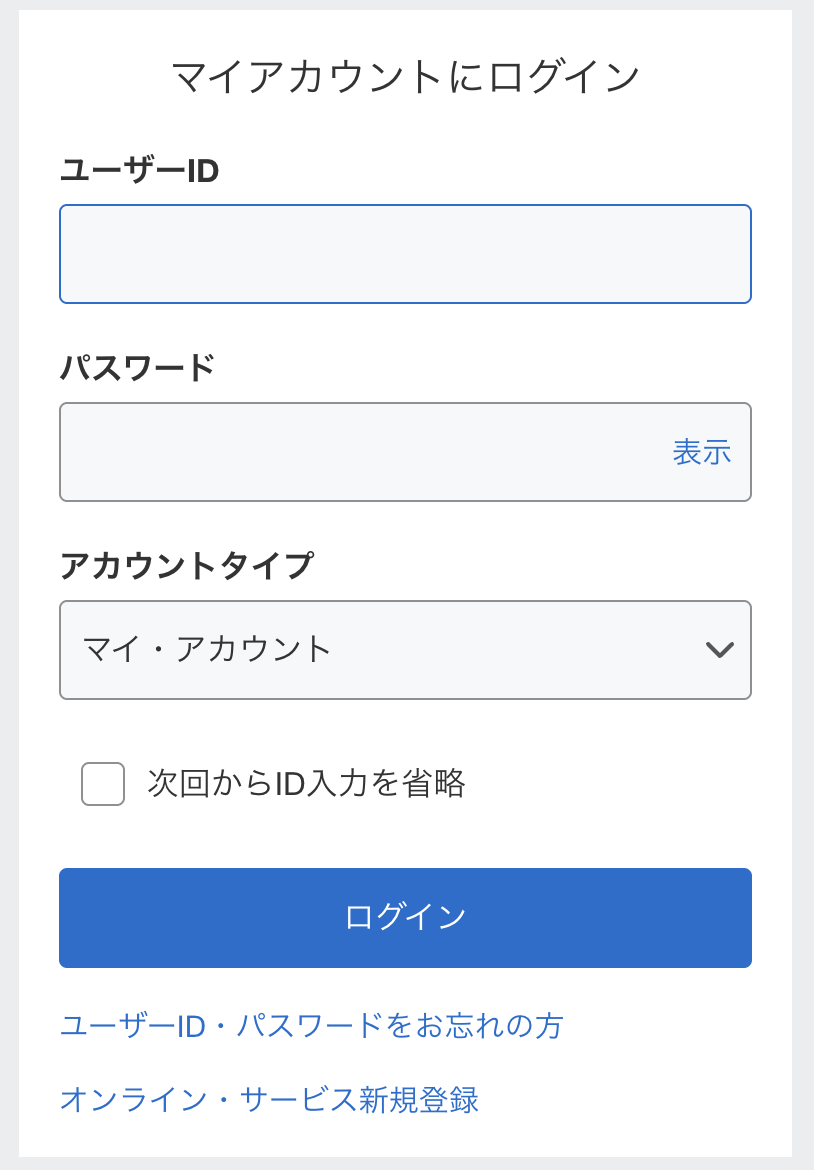Image resolution: width=814 pixels, height=1170 pixels.
Task: Open ユーザーID・パスワードをお忘れの方 link
Action: [x=311, y=1026]
